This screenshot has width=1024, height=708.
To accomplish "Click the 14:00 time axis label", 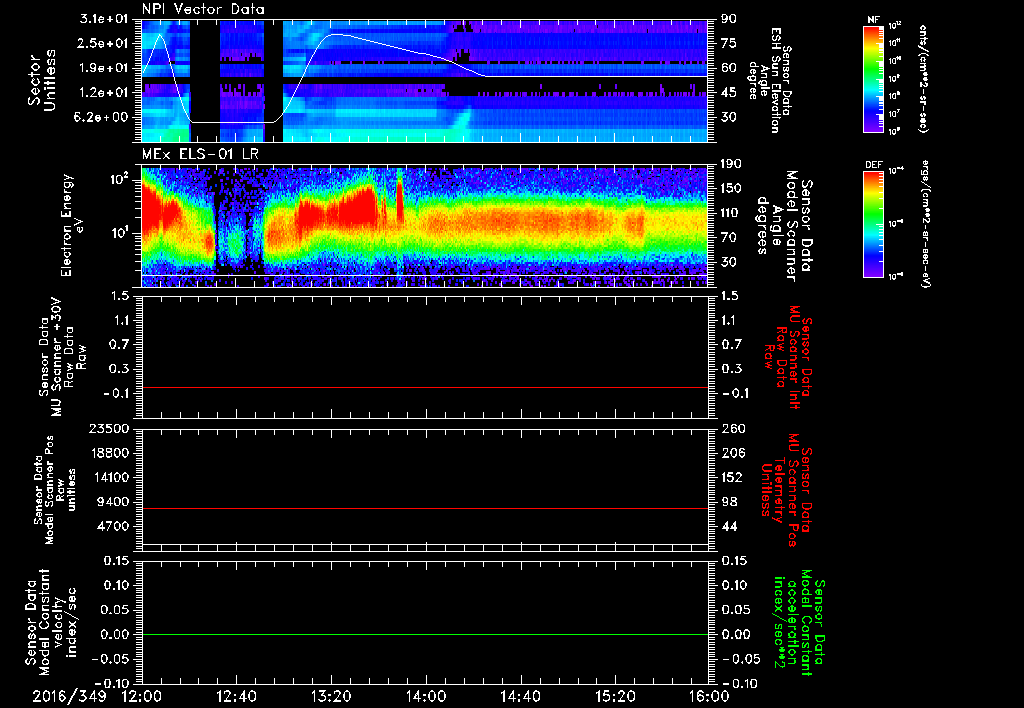I will [426, 696].
